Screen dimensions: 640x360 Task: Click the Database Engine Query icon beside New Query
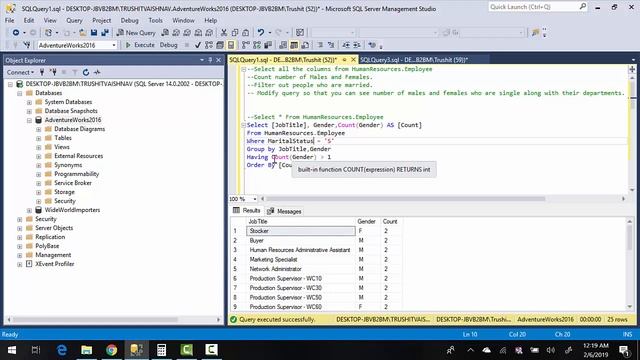click(165, 33)
